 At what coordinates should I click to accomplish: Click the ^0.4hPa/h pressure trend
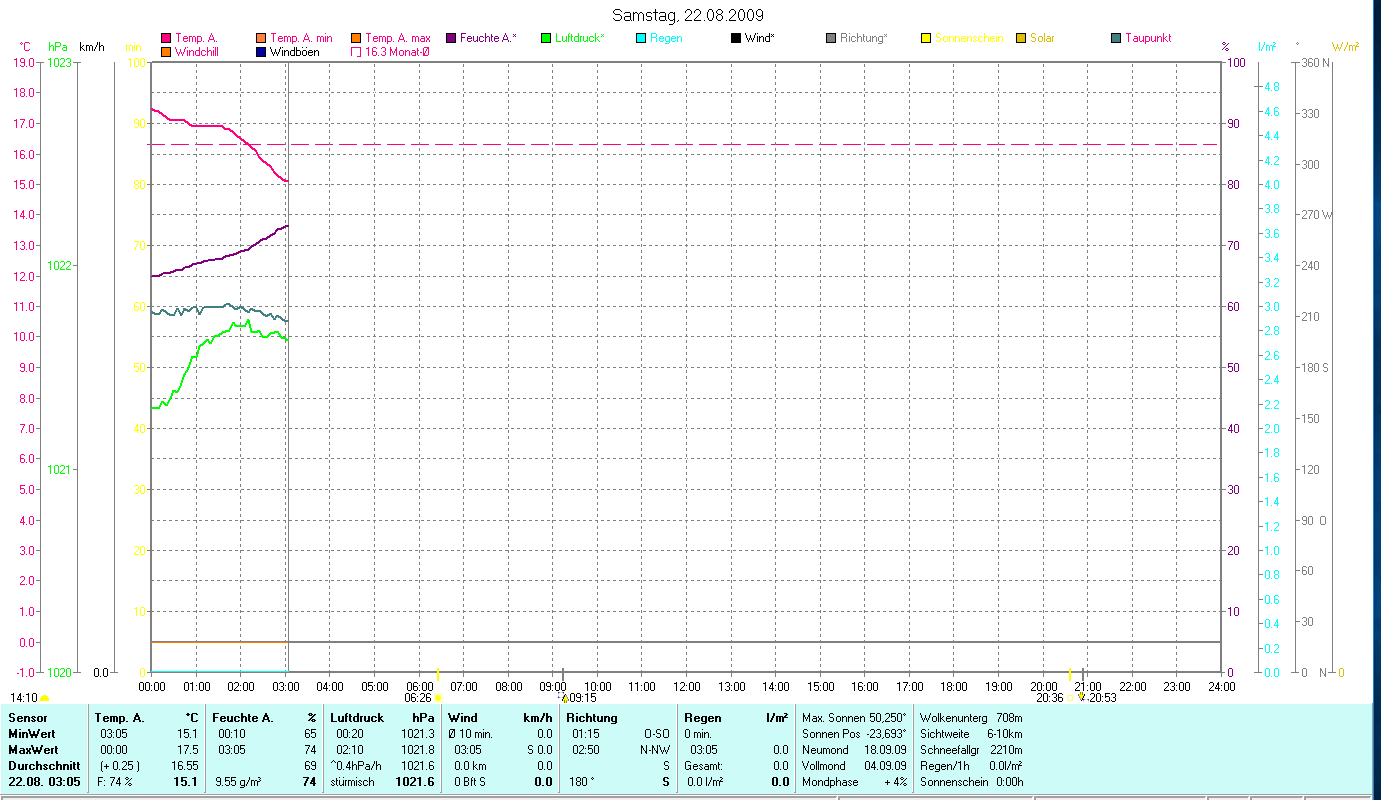click(357, 766)
